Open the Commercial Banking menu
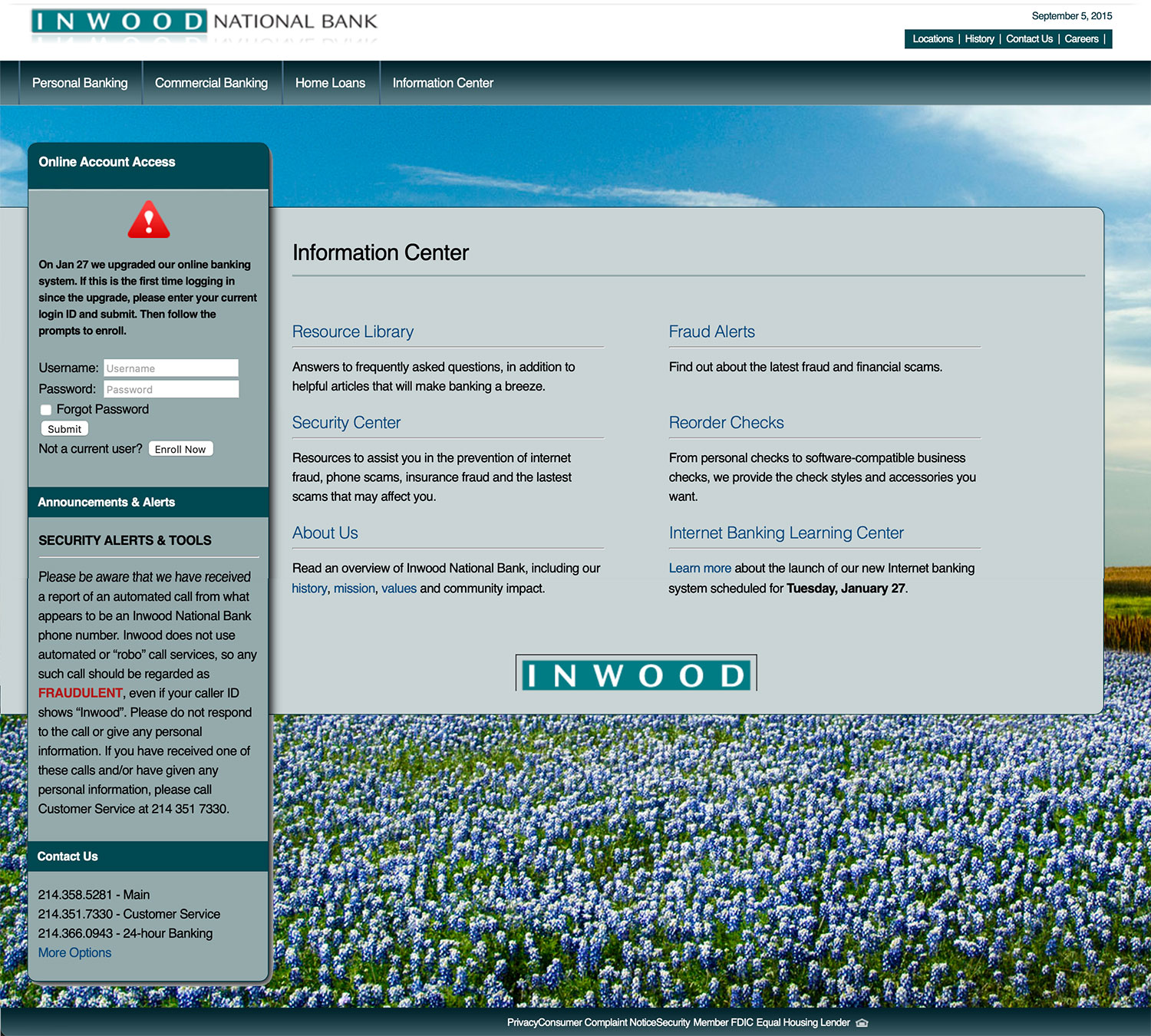Screen dimensions: 1151x1036 (211, 83)
